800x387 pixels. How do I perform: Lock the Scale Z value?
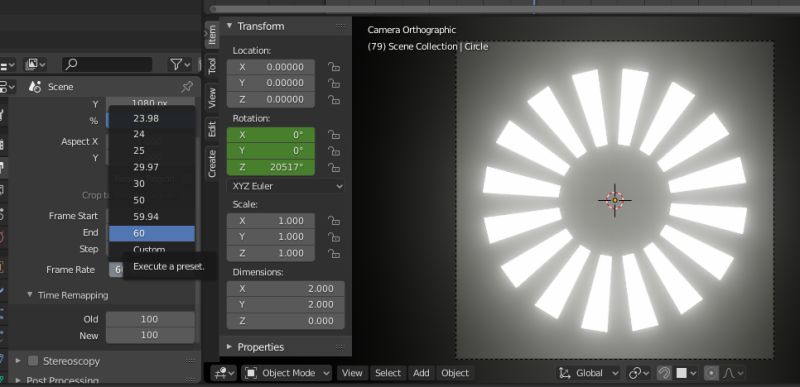(334, 253)
